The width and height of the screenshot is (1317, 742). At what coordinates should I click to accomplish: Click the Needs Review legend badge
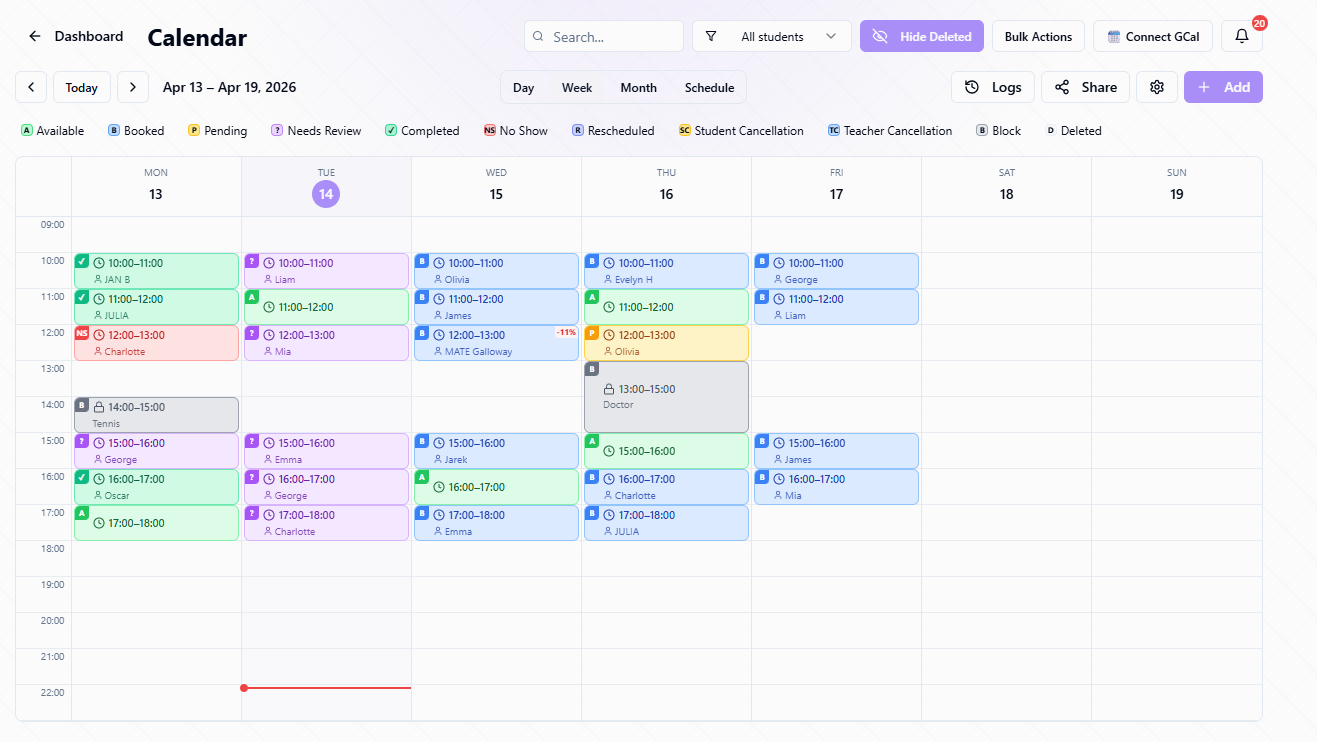(277, 131)
